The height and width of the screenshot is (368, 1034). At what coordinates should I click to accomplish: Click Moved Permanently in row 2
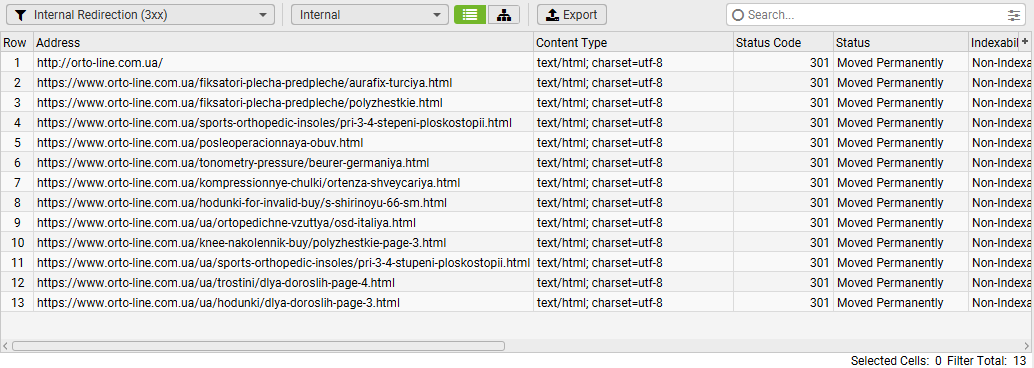(901, 82)
